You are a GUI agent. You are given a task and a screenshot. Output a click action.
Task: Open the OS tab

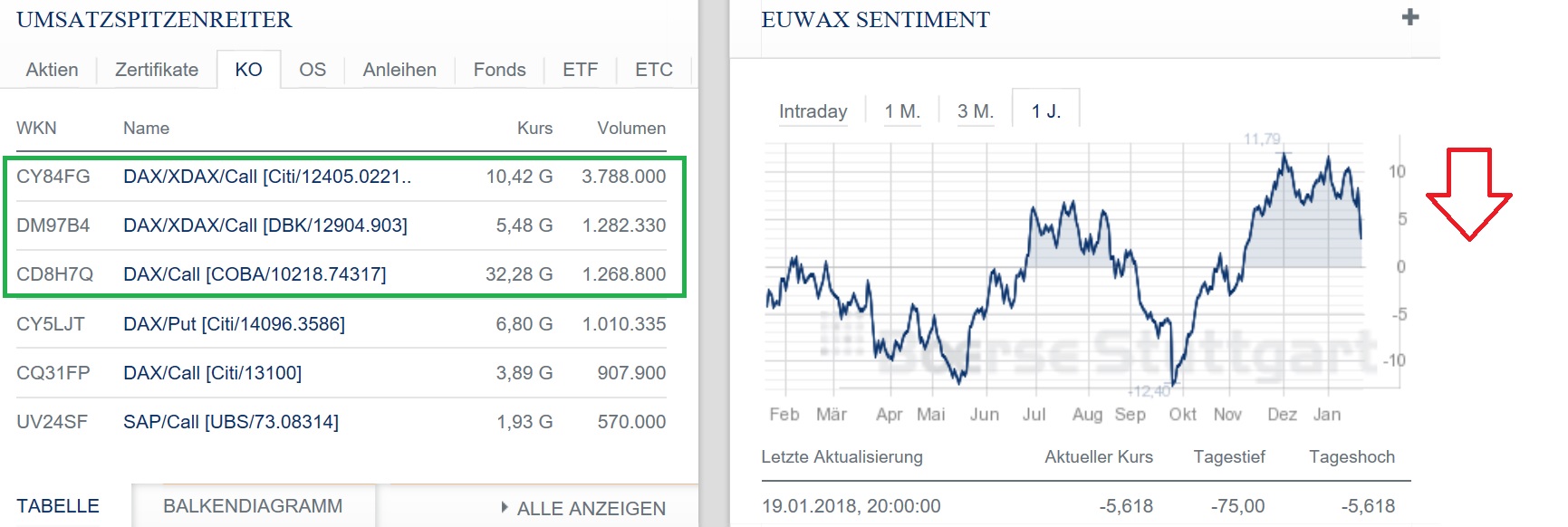(x=313, y=69)
